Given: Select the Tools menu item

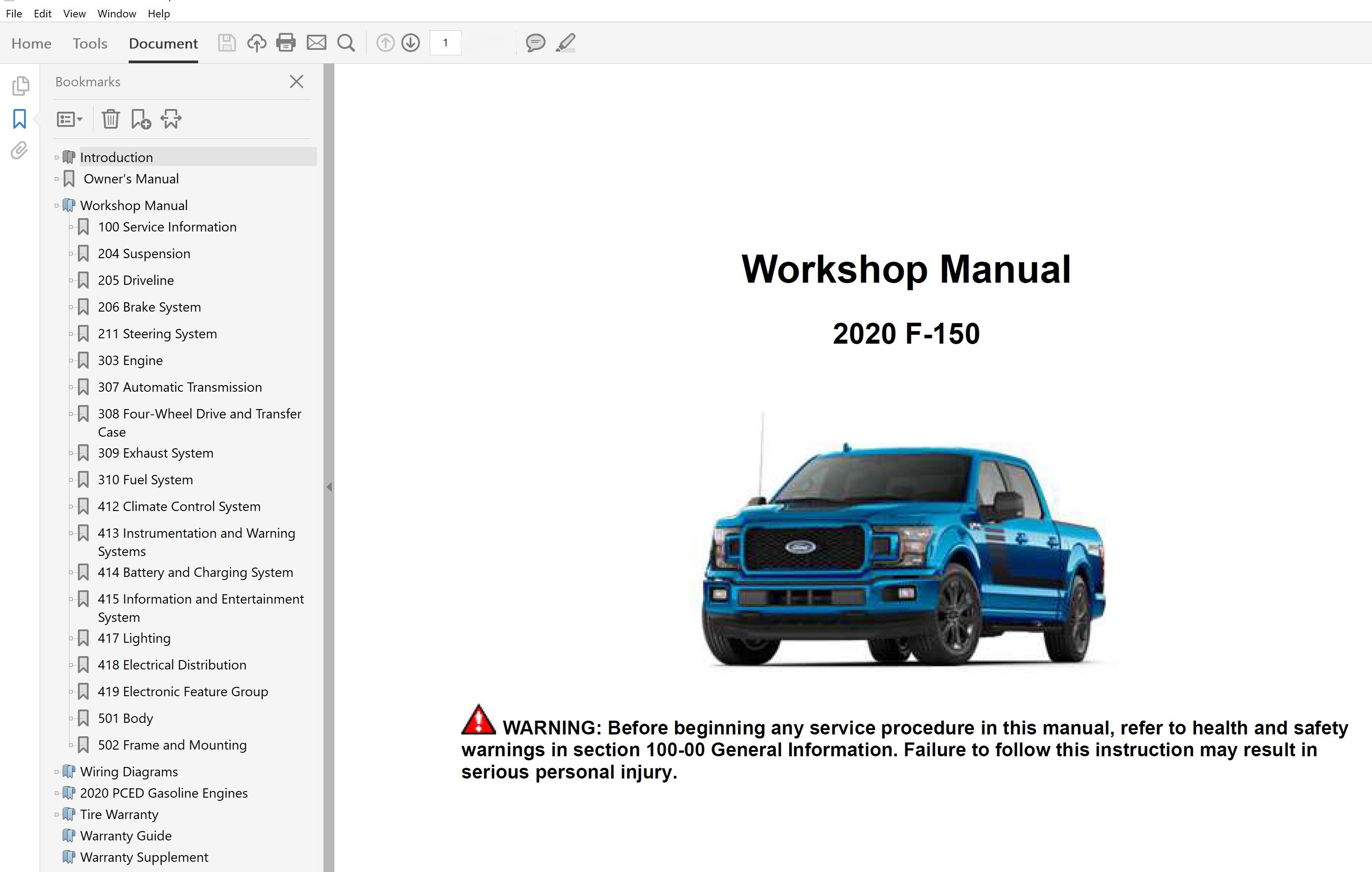Looking at the screenshot, I should point(89,42).
